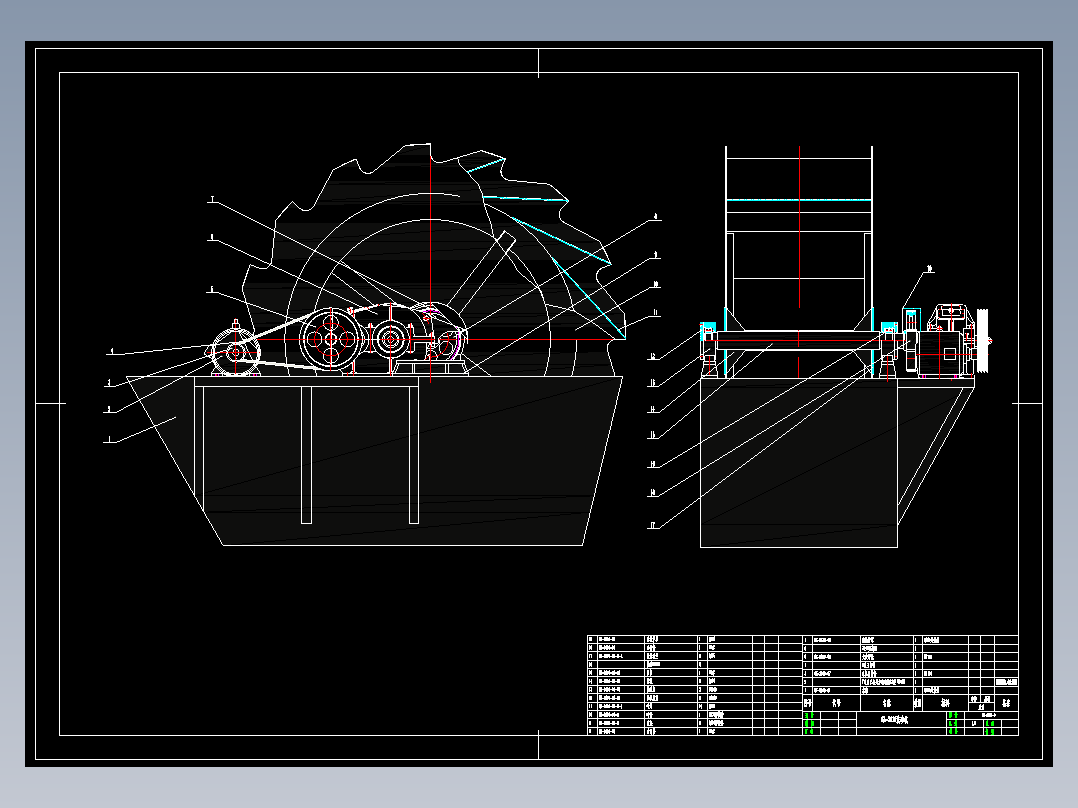Click callout number 17 label
This screenshot has width=1078, height=808.
[x=653, y=526]
